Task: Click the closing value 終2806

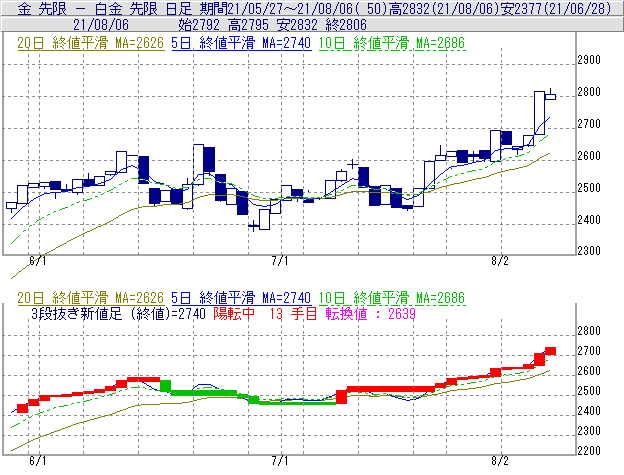Action: 346,25
